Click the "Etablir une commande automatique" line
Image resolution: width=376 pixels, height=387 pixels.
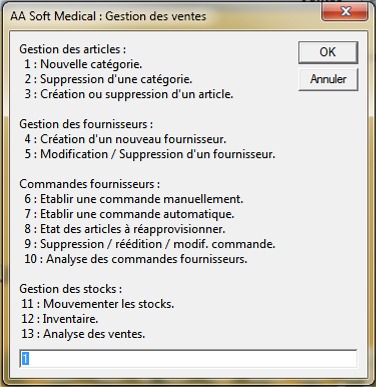click(x=137, y=214)
